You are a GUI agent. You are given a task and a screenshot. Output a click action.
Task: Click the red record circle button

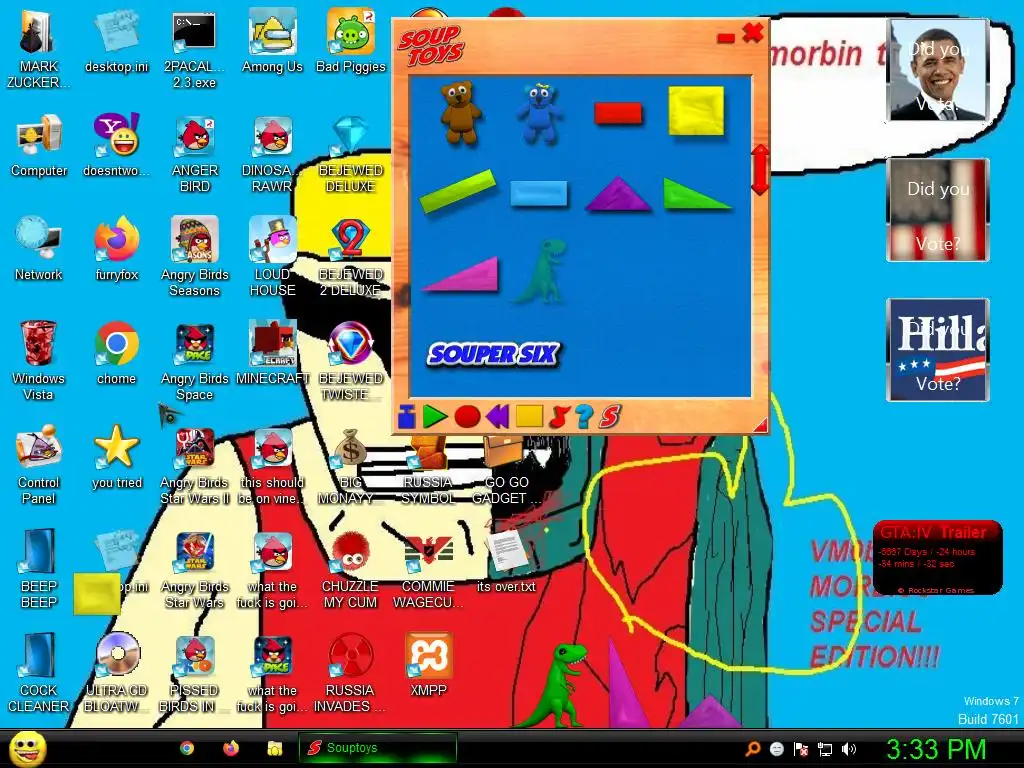click(x=467, y=416)
